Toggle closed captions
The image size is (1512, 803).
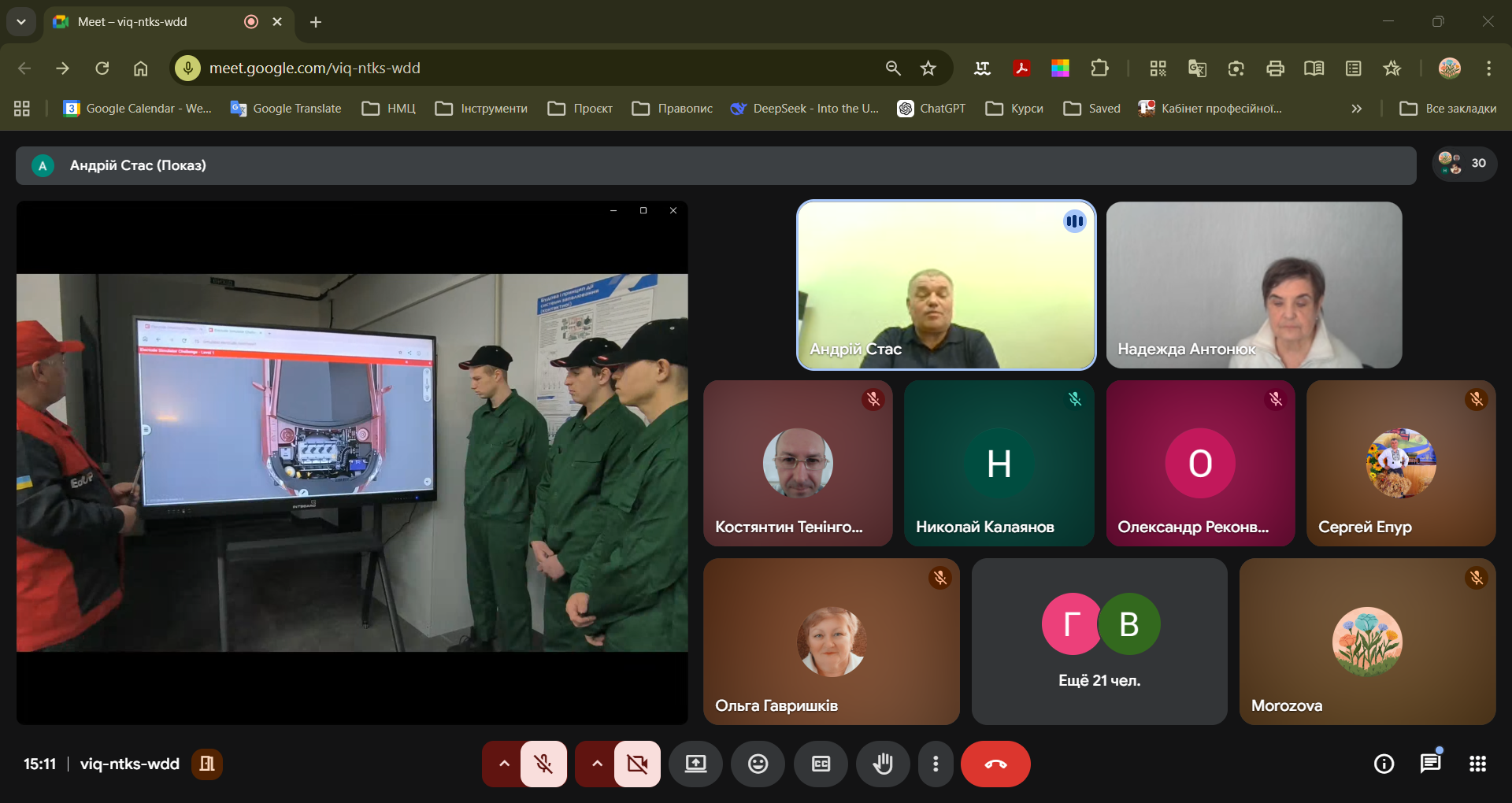(821, 764)
